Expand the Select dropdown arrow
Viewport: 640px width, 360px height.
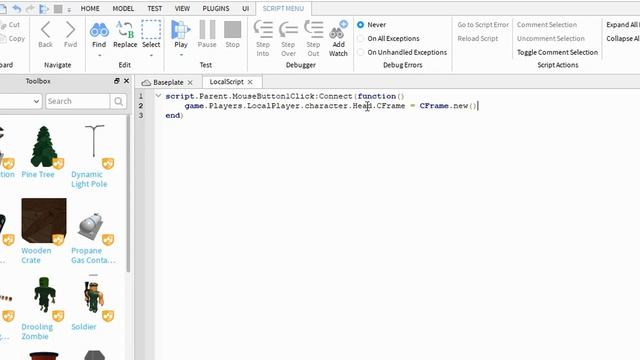pos(151,55)
